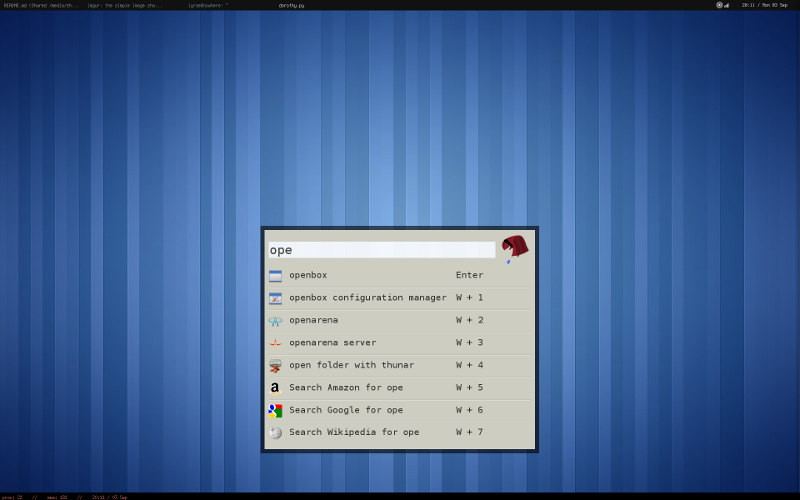Click the "Enter" shortcut label
Image resolution: width=800 pixels, height=500 pixels.
point(469,275)
